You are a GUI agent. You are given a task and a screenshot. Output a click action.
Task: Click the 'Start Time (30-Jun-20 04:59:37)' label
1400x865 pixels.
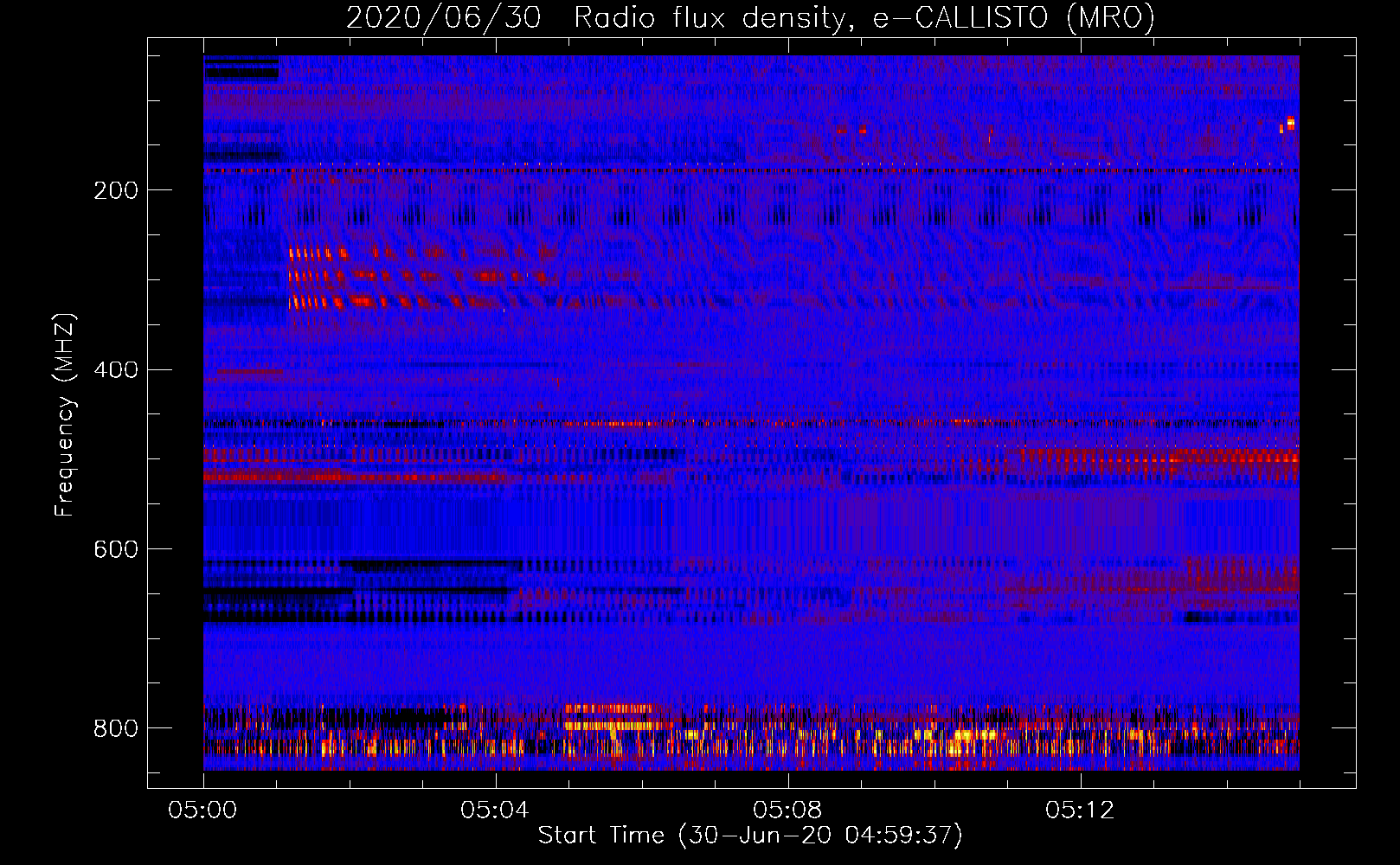coord(750,836)
